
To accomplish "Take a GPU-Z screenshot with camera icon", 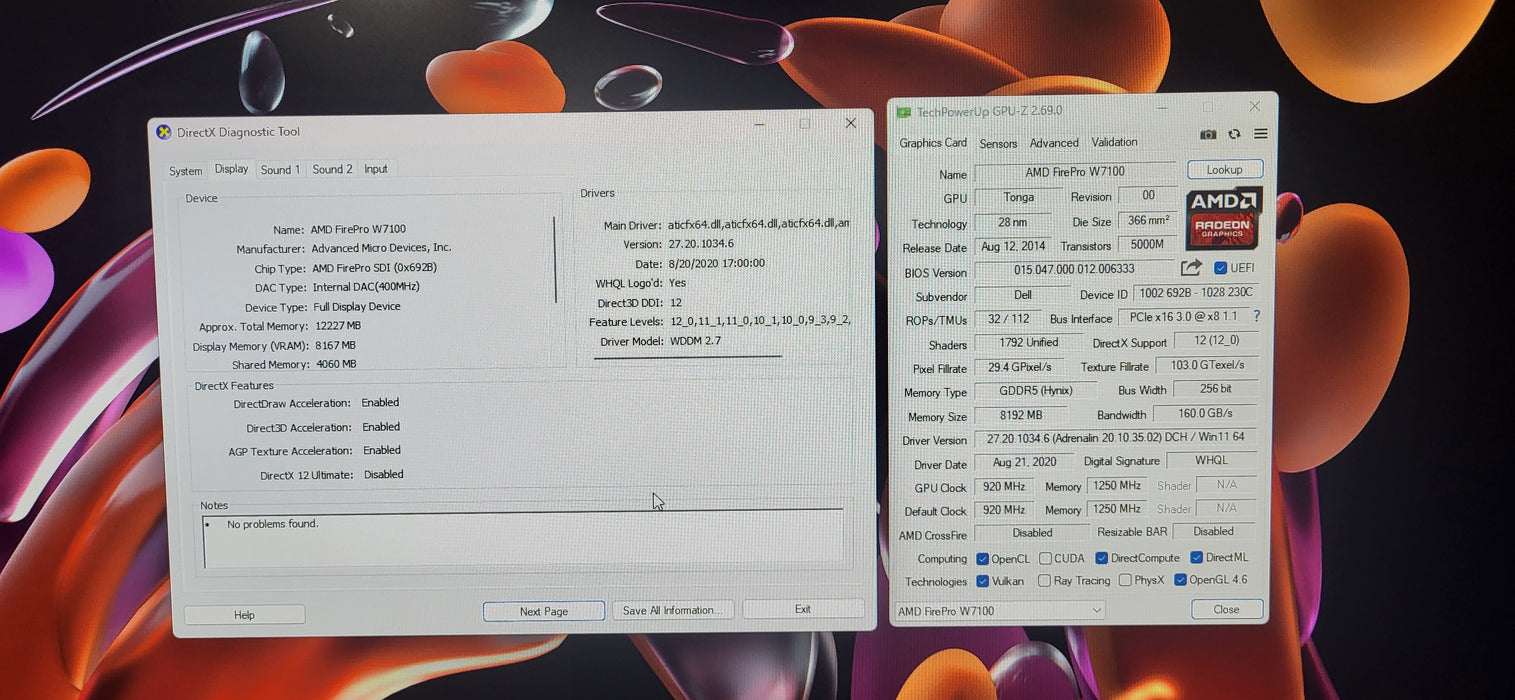I will [1208, 134].
